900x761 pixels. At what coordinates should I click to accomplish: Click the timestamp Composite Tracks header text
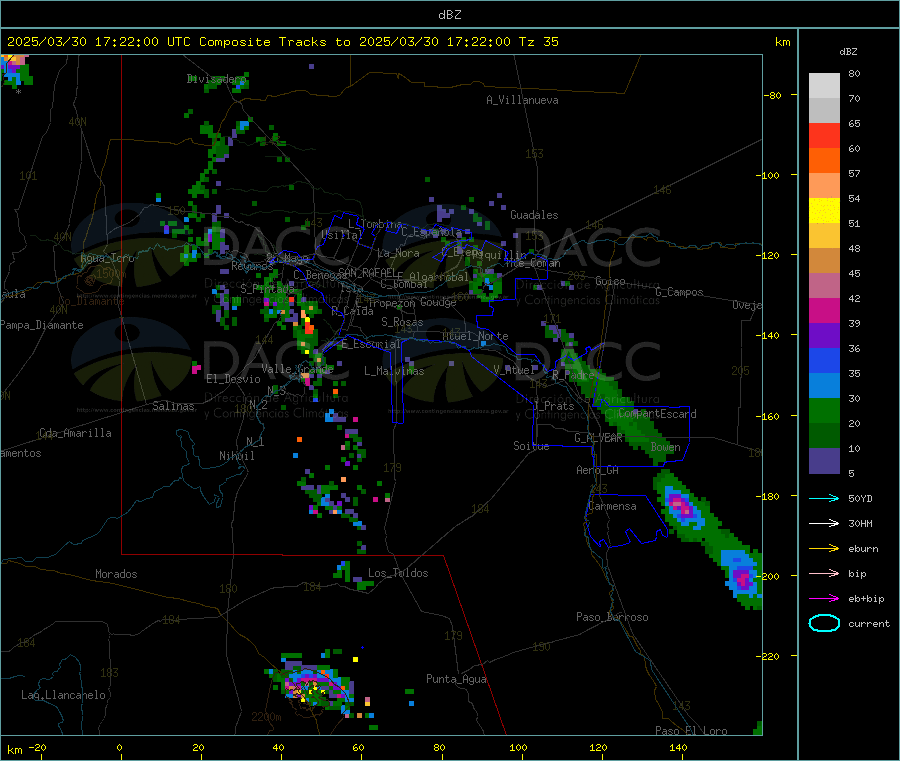[282, 42]
